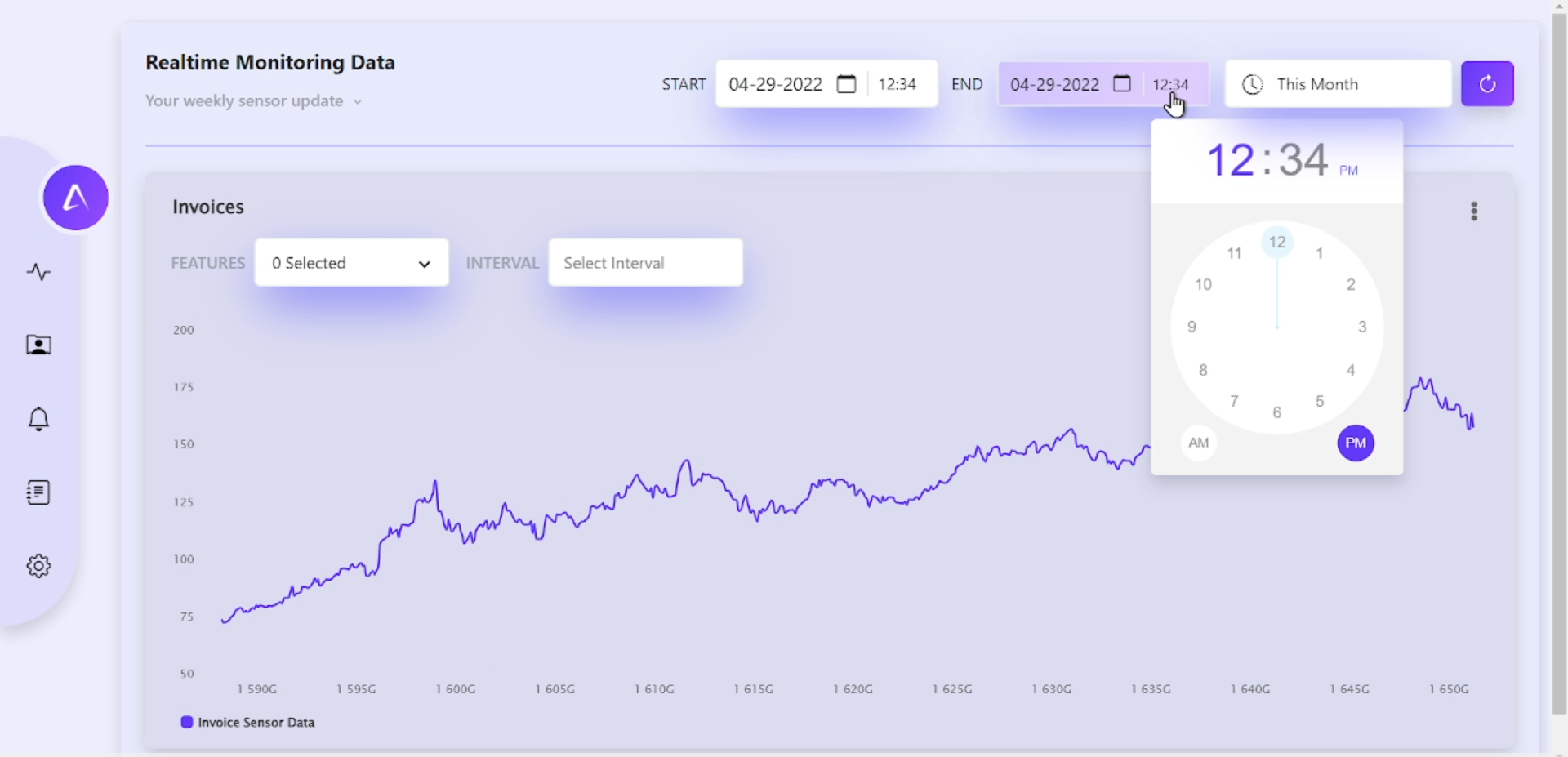This screenshot has width=1568, height=757.
Task: Open settings gear in sidebar
Action: tap(38, 566)
